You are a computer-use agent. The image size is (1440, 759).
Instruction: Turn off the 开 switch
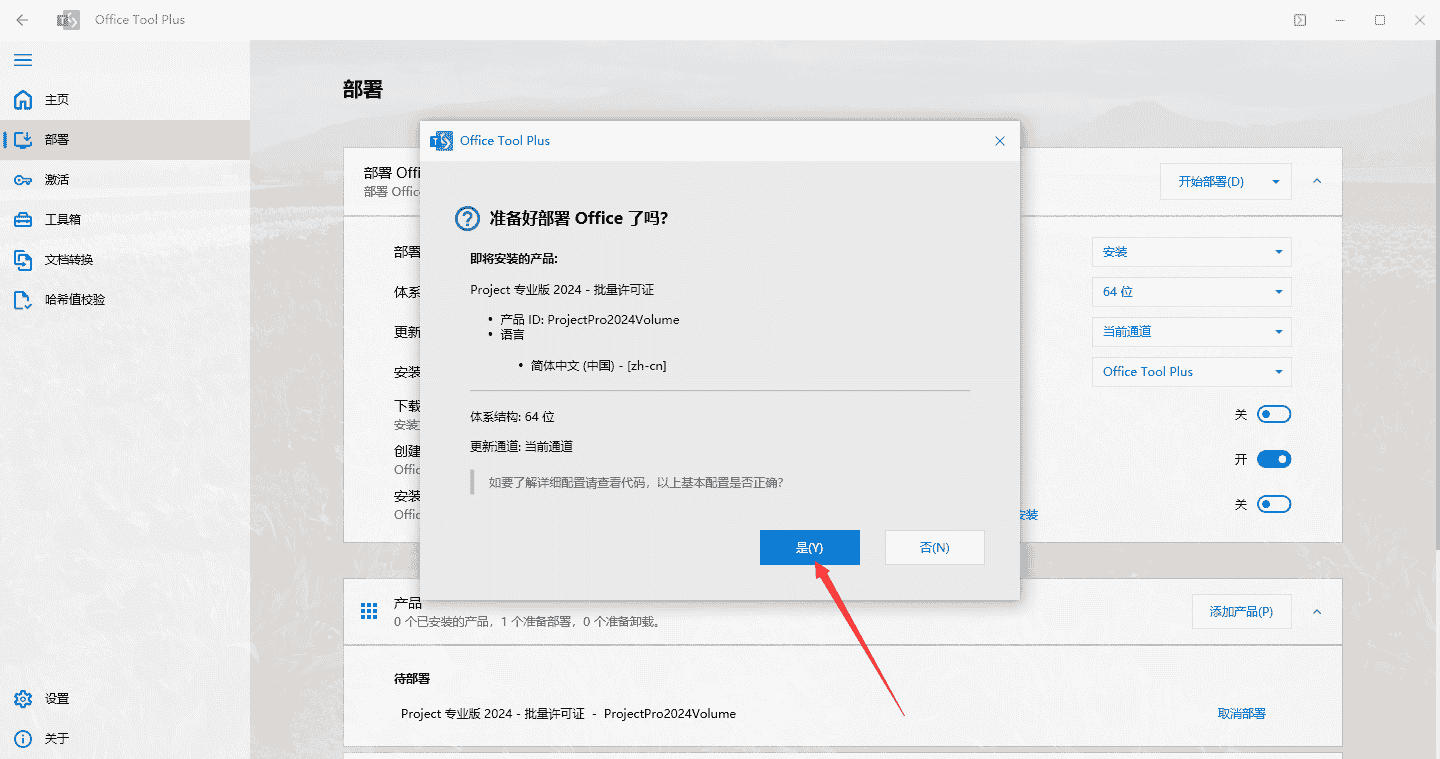pyautogui.click(x=1274, y=459)
